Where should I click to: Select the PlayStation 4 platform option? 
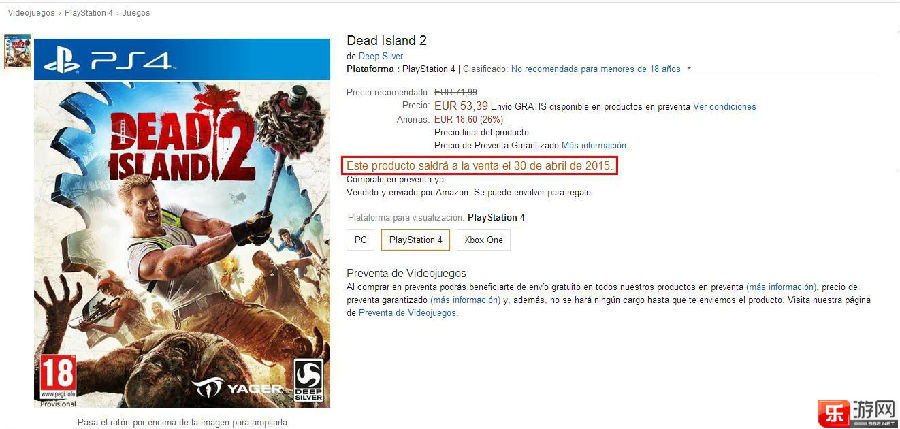pos(415,240)
